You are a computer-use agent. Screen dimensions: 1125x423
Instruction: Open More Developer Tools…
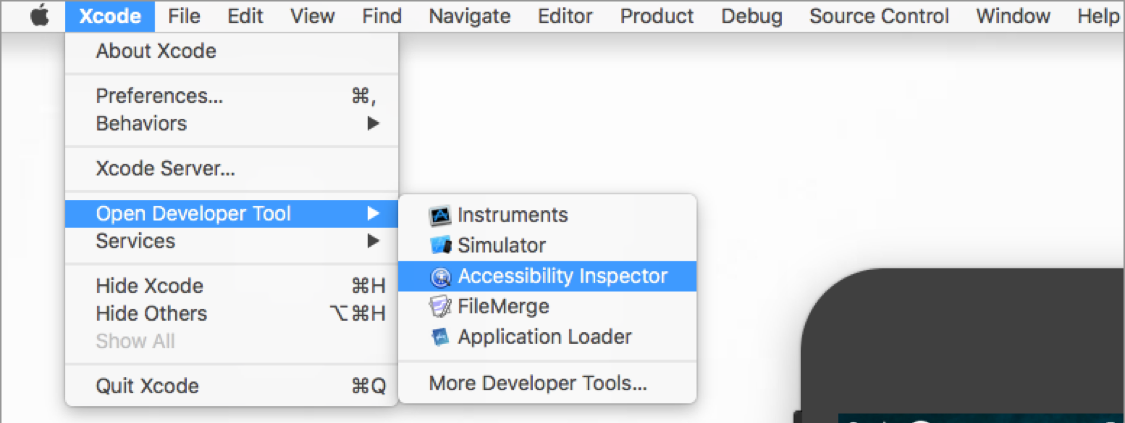click(x=538, y=383)
